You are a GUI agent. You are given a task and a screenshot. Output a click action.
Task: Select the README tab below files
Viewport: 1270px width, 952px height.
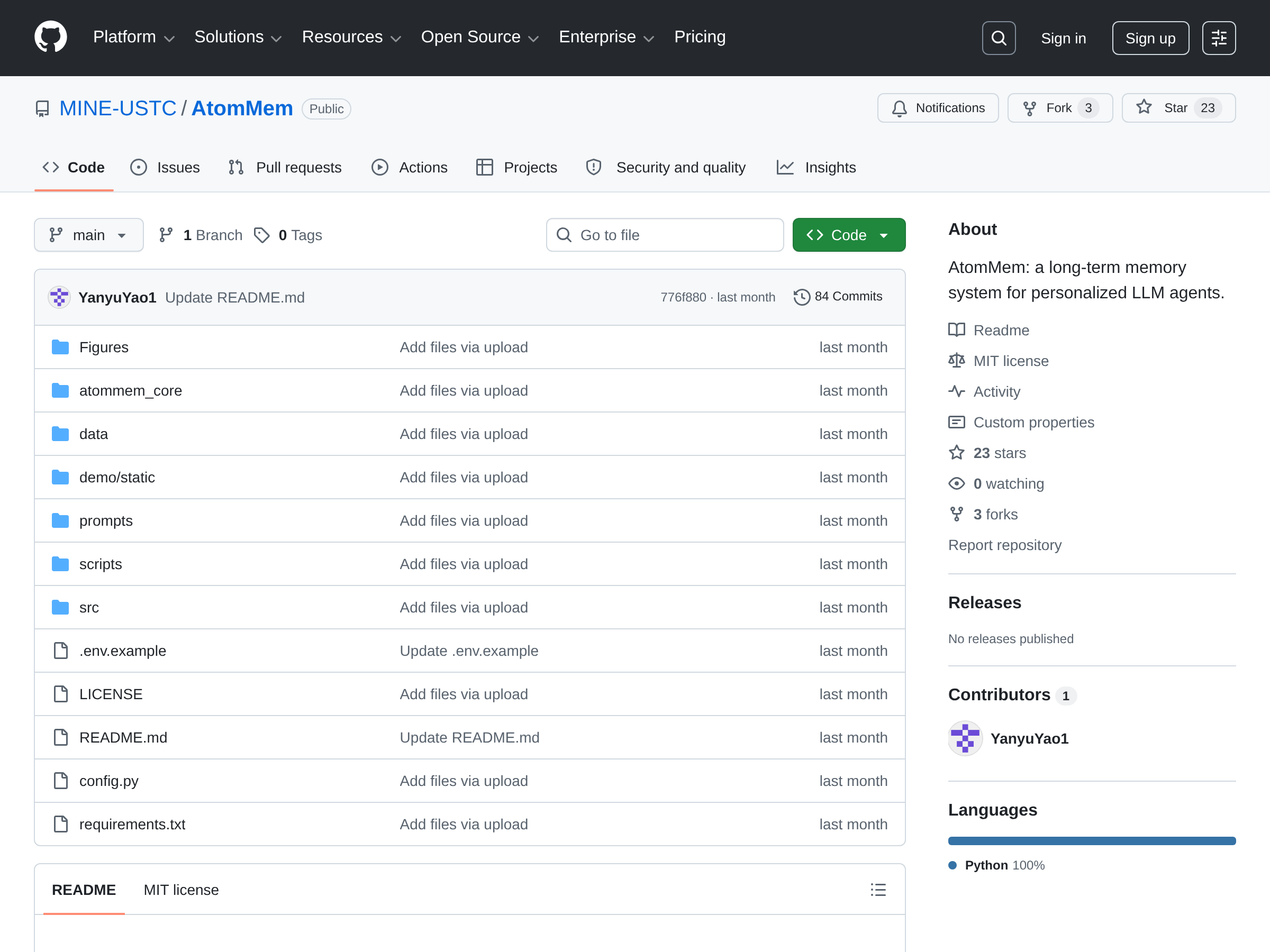point(84,890)
